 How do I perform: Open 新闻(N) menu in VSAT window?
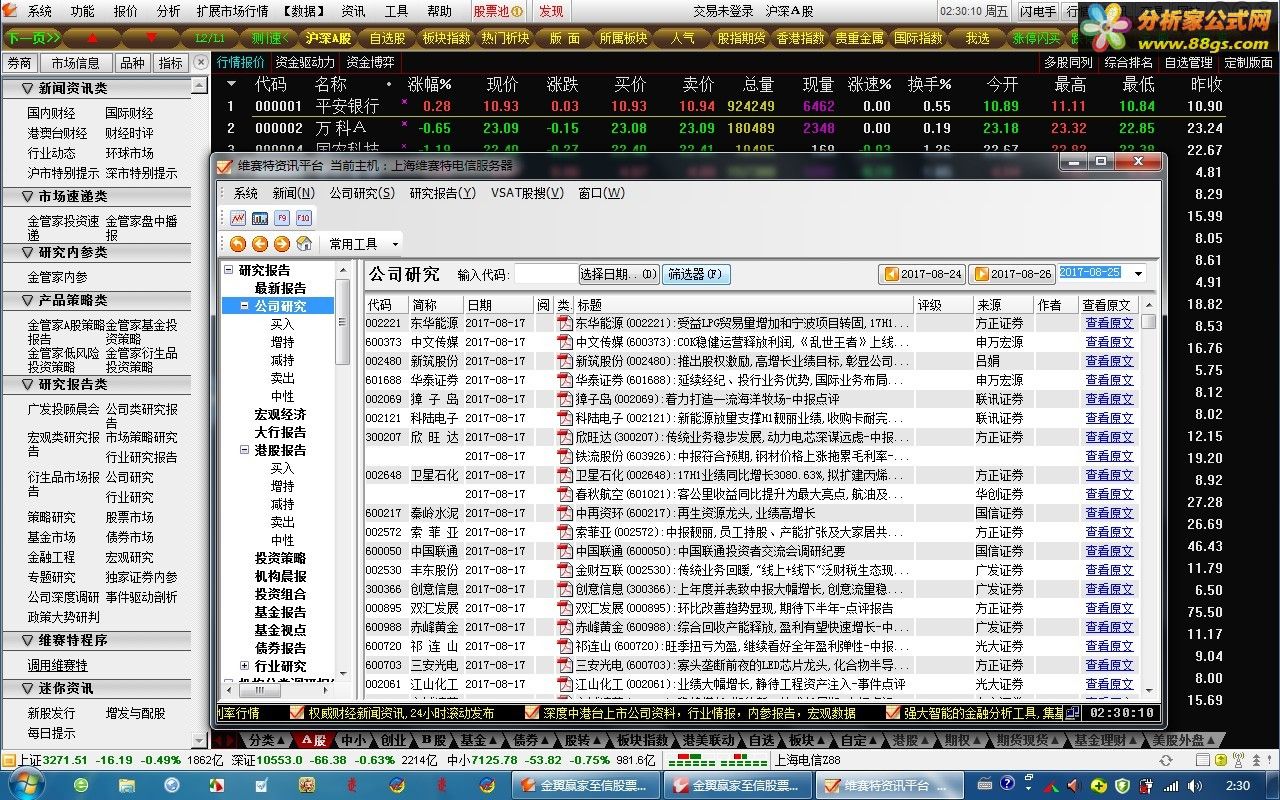click(x=293, y=193)
